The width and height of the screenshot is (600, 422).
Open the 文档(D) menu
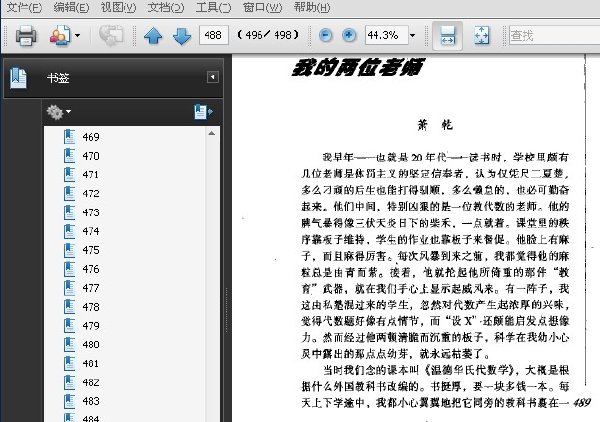pyautogui.click(x=166, y=7)
